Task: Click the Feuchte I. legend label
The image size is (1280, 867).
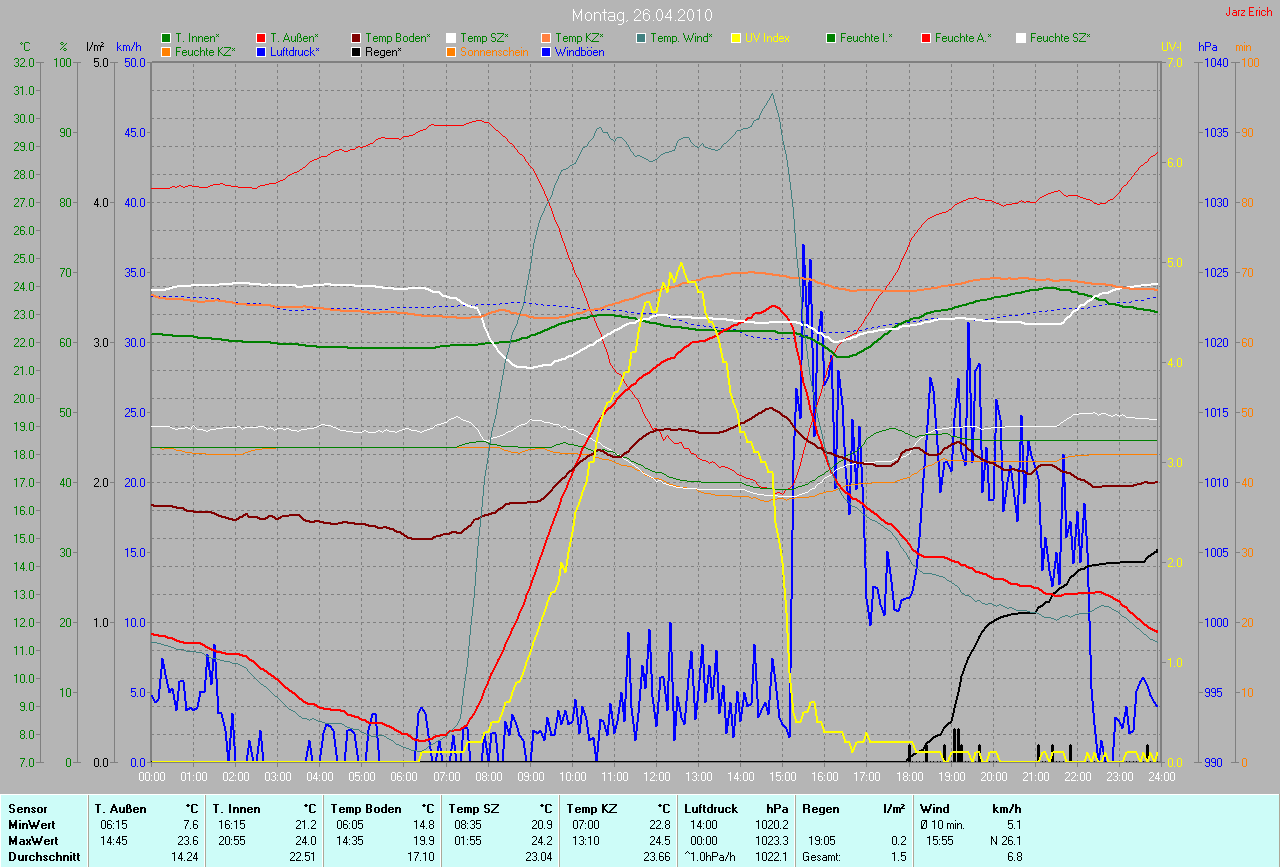Action: point(866,38)
